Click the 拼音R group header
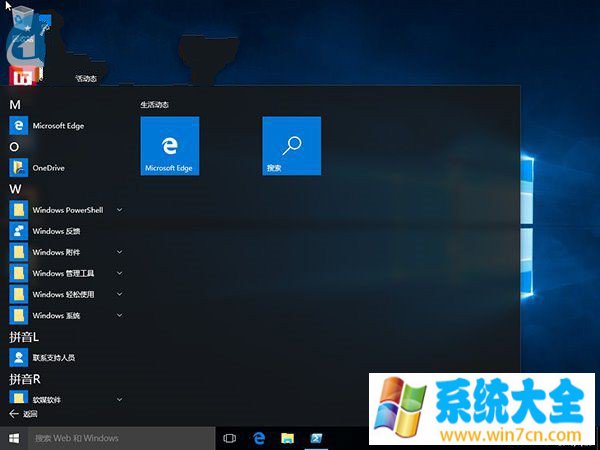The height and width of the screenshot is (450, 600). point(24,379)
